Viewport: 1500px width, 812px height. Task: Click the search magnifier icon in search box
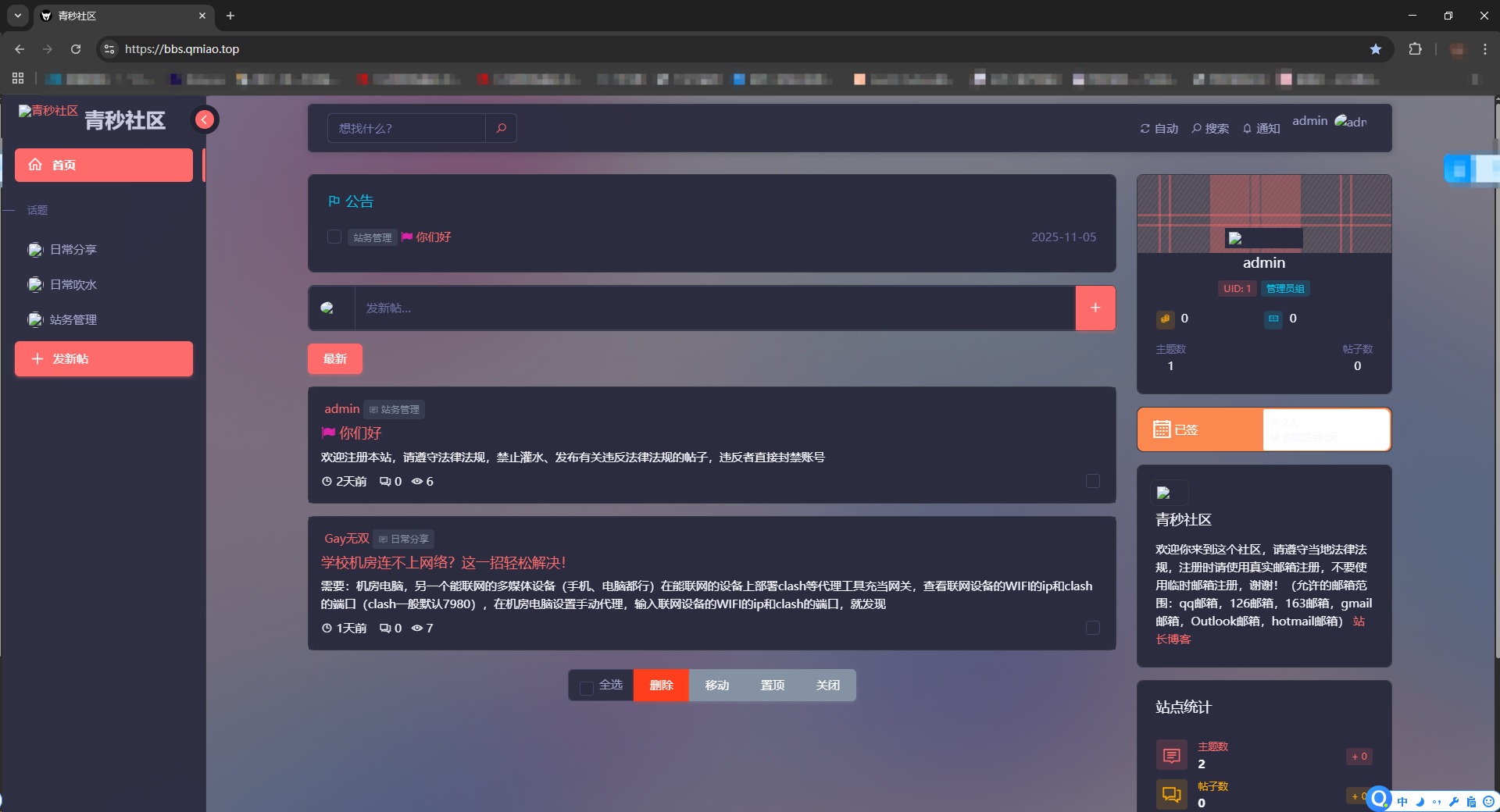pyautogui.click(x=501, y=128)
